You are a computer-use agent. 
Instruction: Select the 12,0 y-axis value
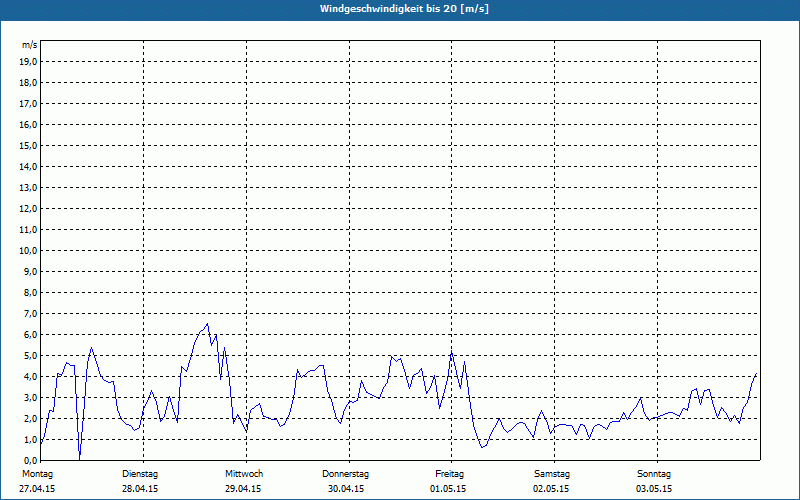29,208
